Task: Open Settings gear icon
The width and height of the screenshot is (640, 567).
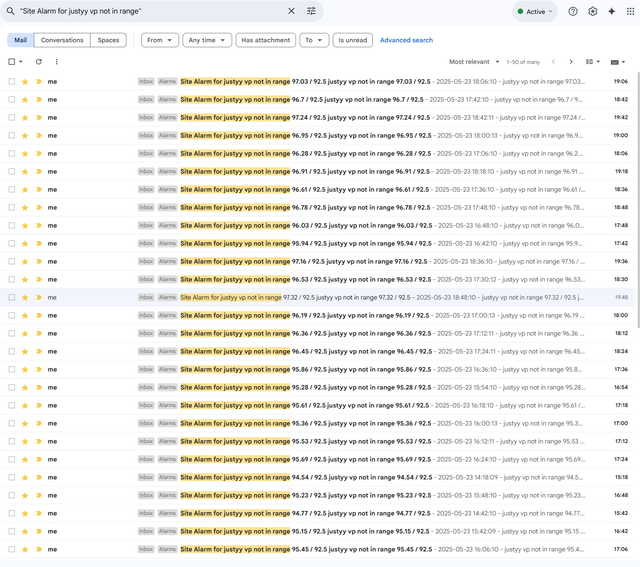Action: (x=592, y=11)
